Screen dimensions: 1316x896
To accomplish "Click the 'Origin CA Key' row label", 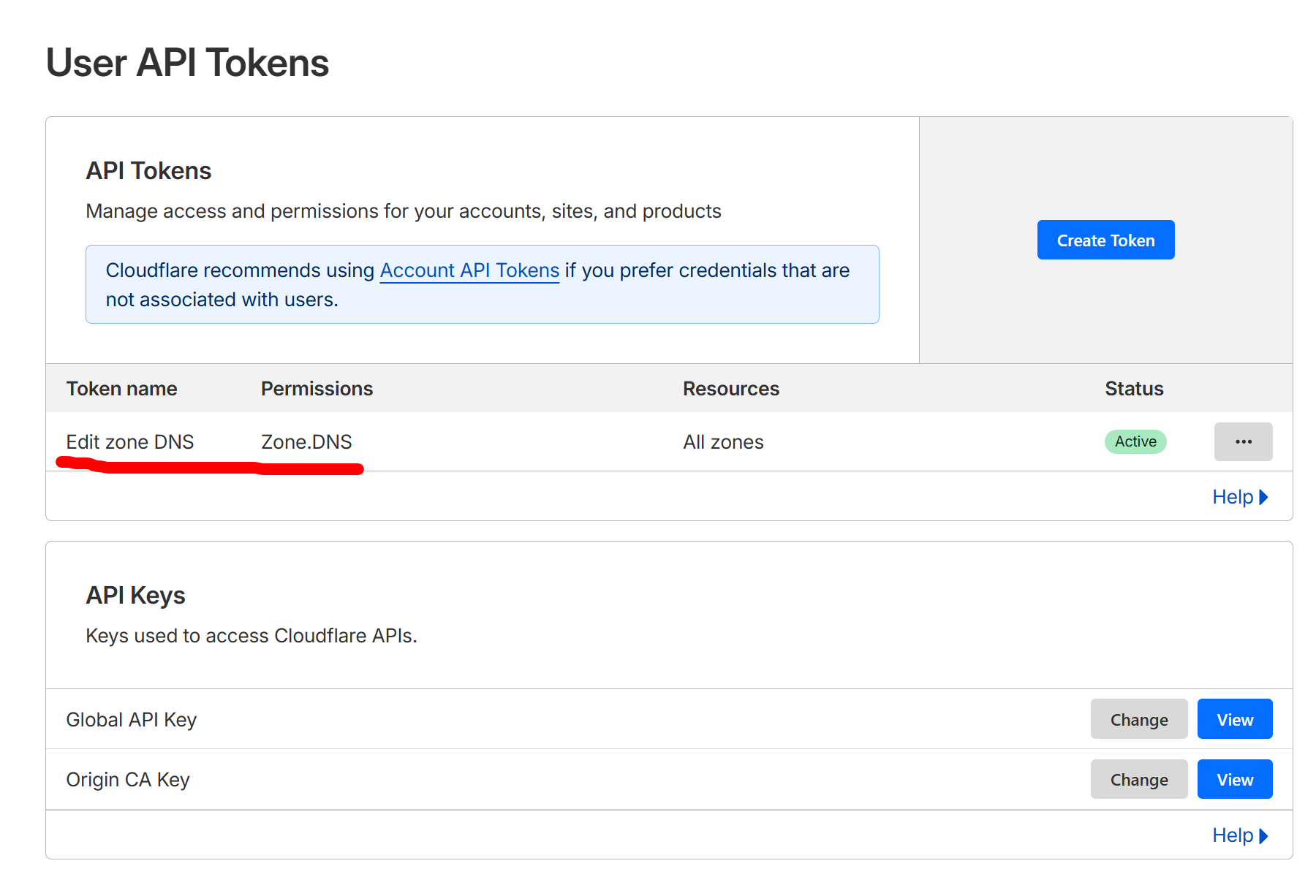I will (x=128, y=780).
